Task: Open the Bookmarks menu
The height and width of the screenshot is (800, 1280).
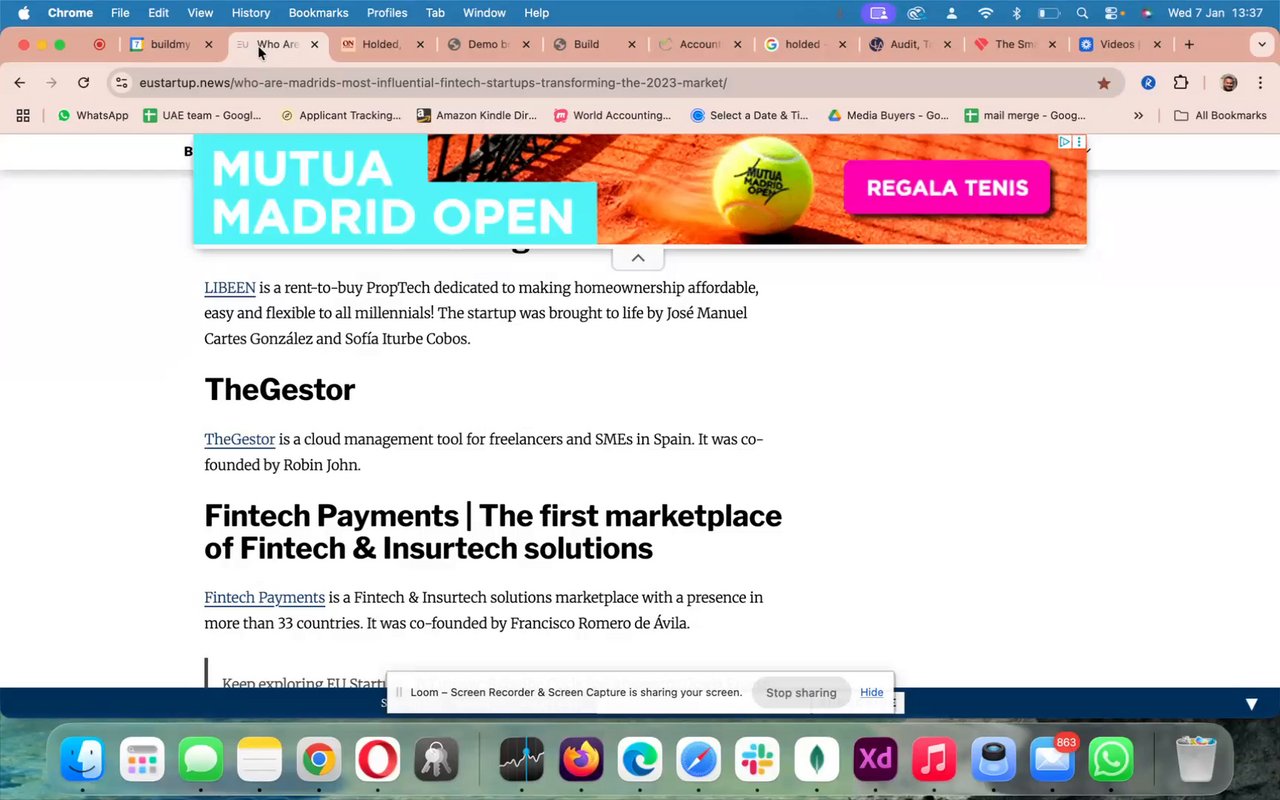Action: click(318, 13)
